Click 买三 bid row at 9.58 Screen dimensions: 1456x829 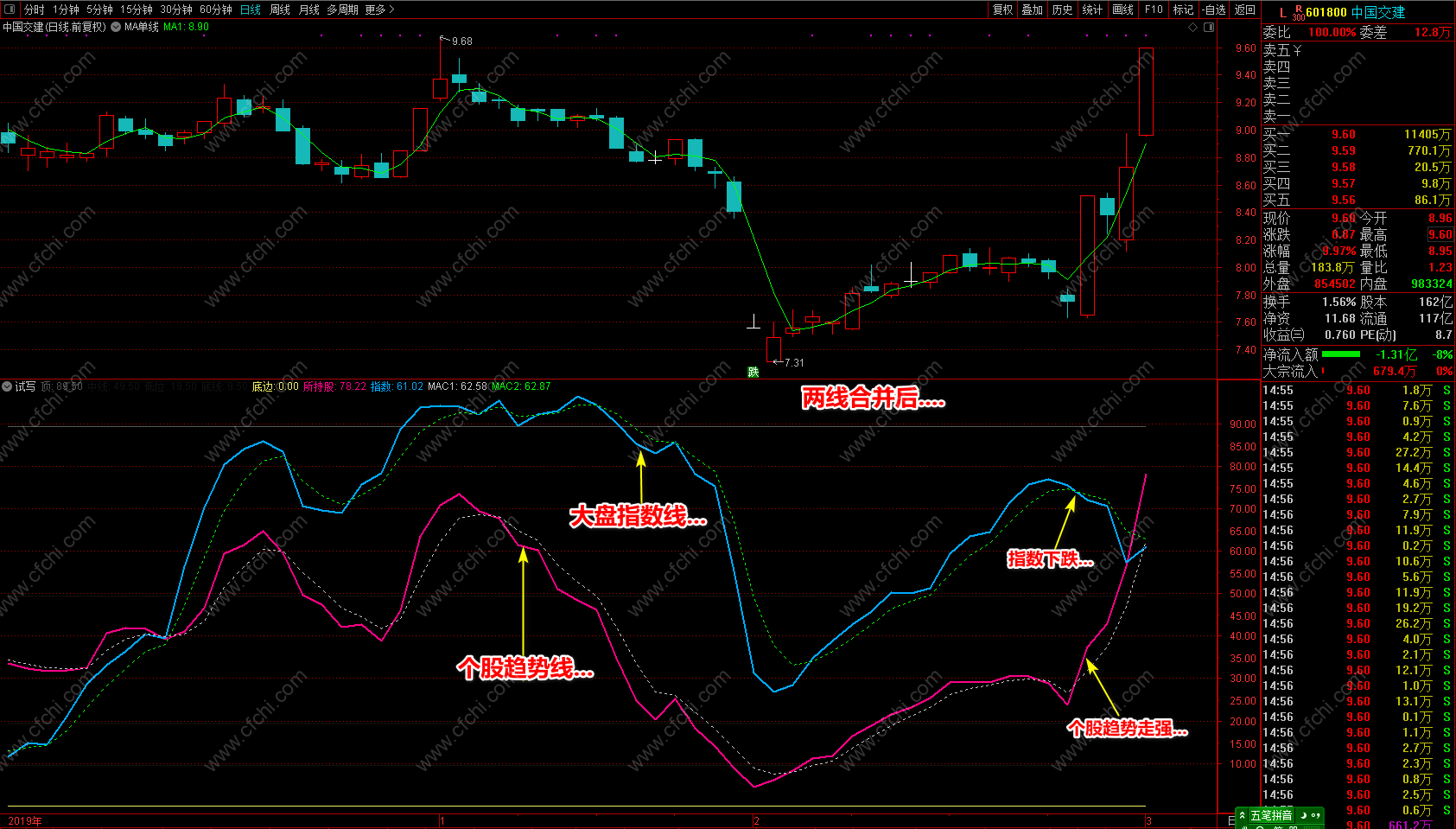[x=1357, y=167]
